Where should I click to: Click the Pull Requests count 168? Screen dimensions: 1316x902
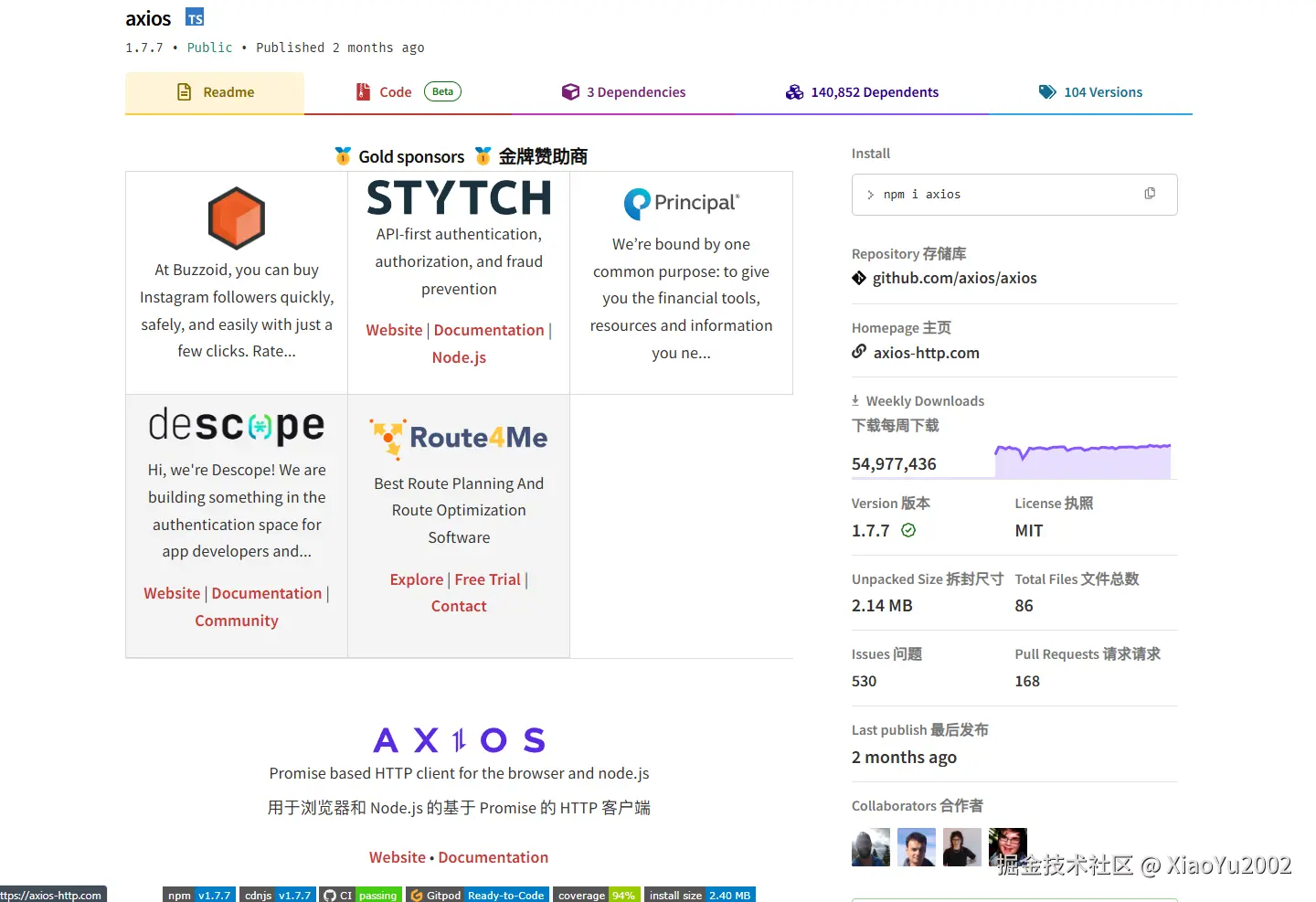click(x=1027, y=682)
